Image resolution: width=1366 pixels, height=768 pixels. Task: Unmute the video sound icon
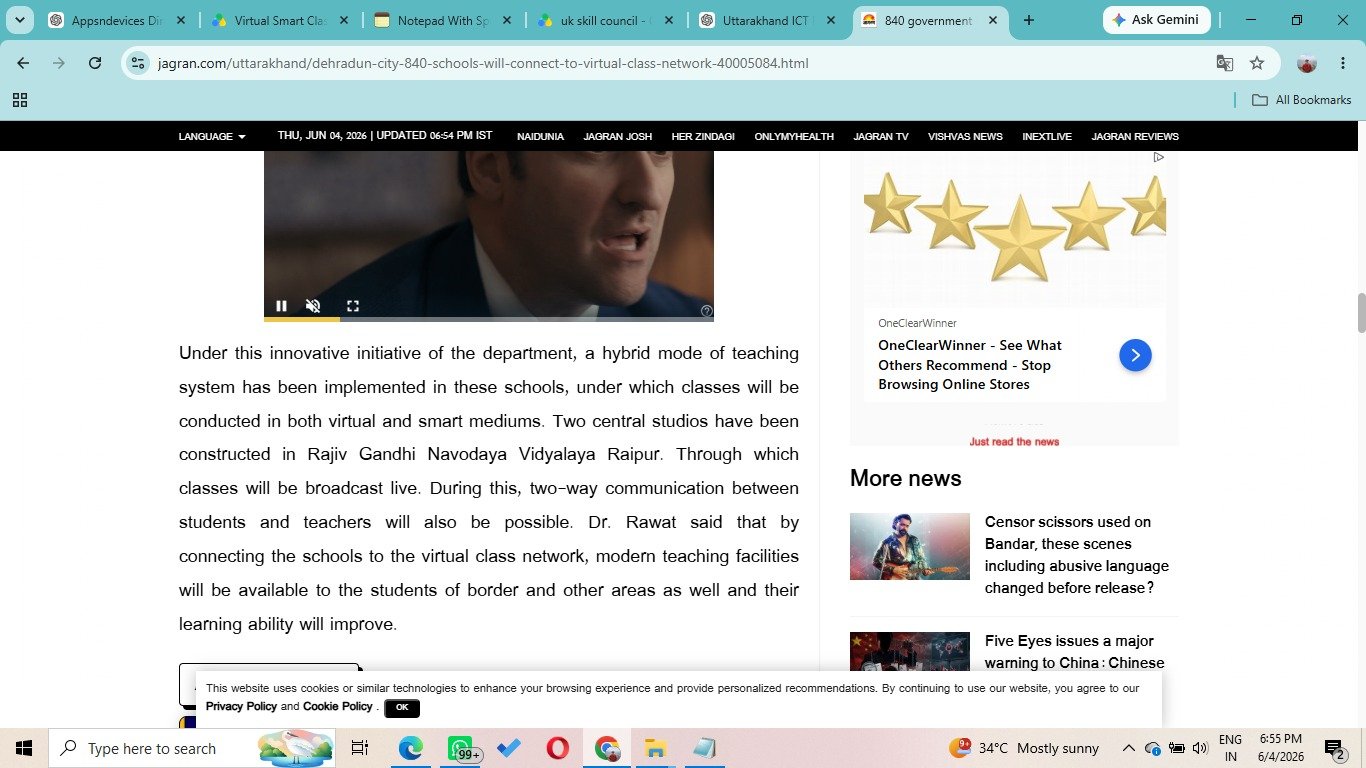coord(313,306)
